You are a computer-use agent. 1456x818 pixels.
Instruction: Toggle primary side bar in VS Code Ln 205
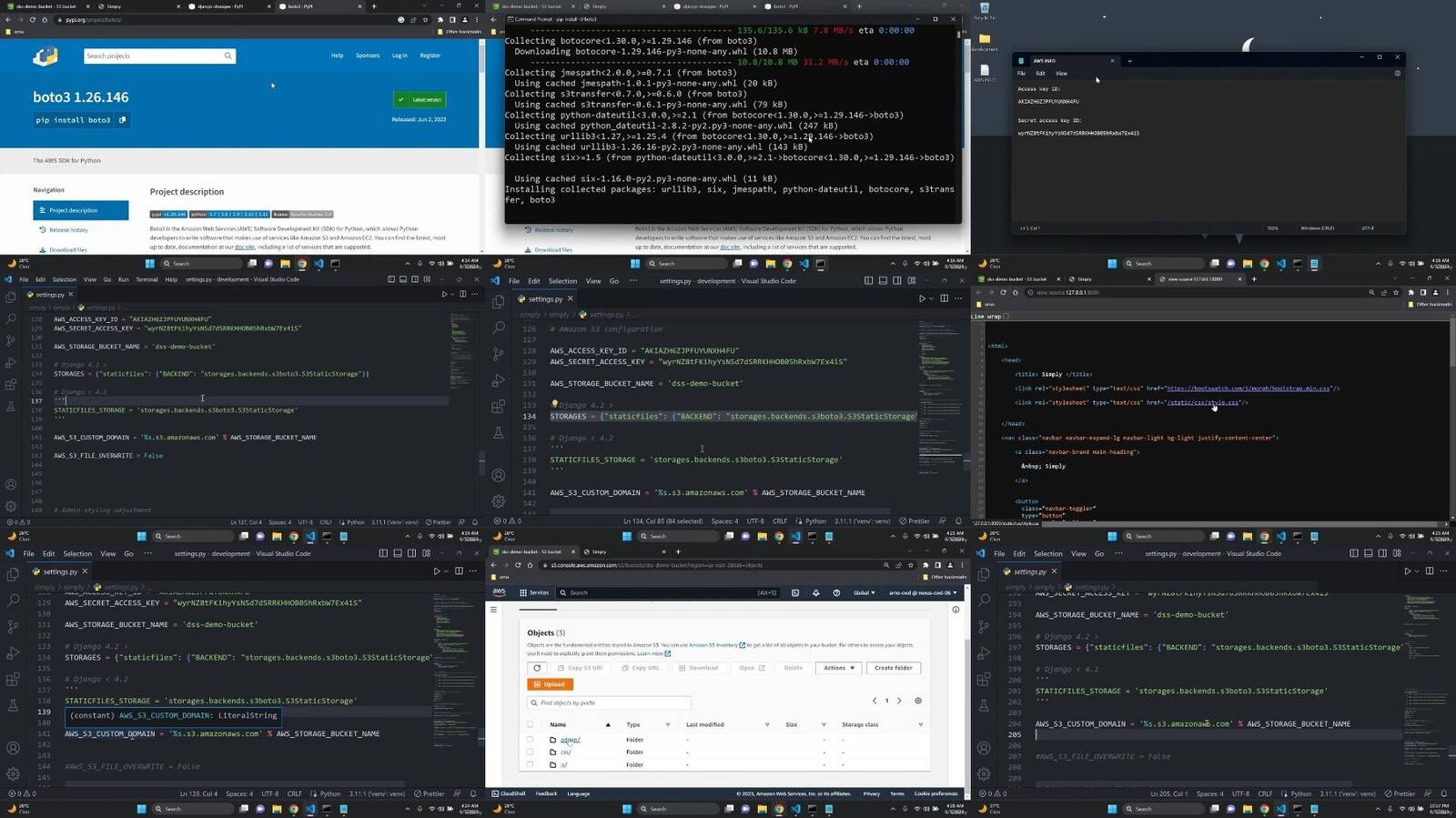click(x=1353, y=553)
